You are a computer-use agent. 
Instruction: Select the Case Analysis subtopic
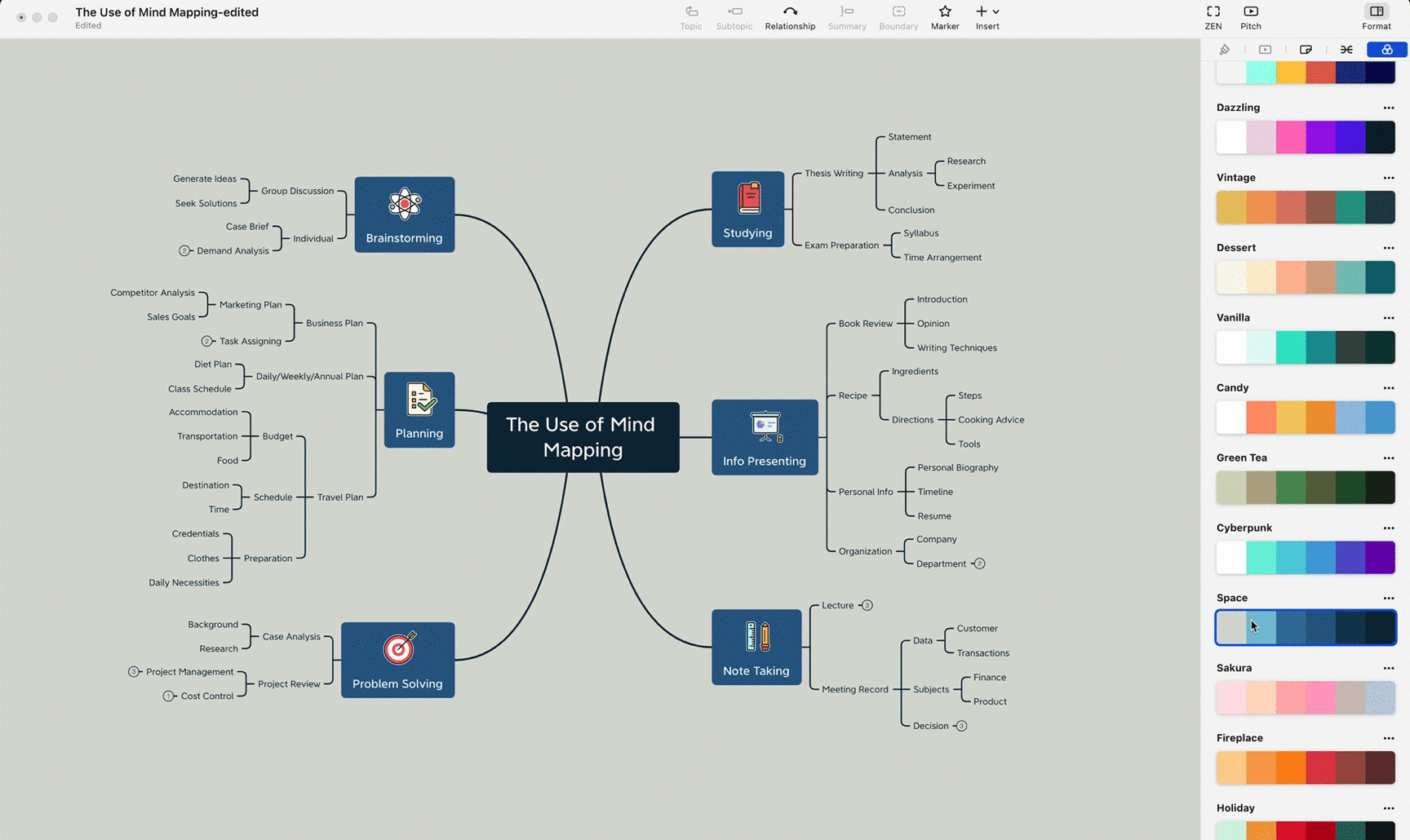coord(291,637)
